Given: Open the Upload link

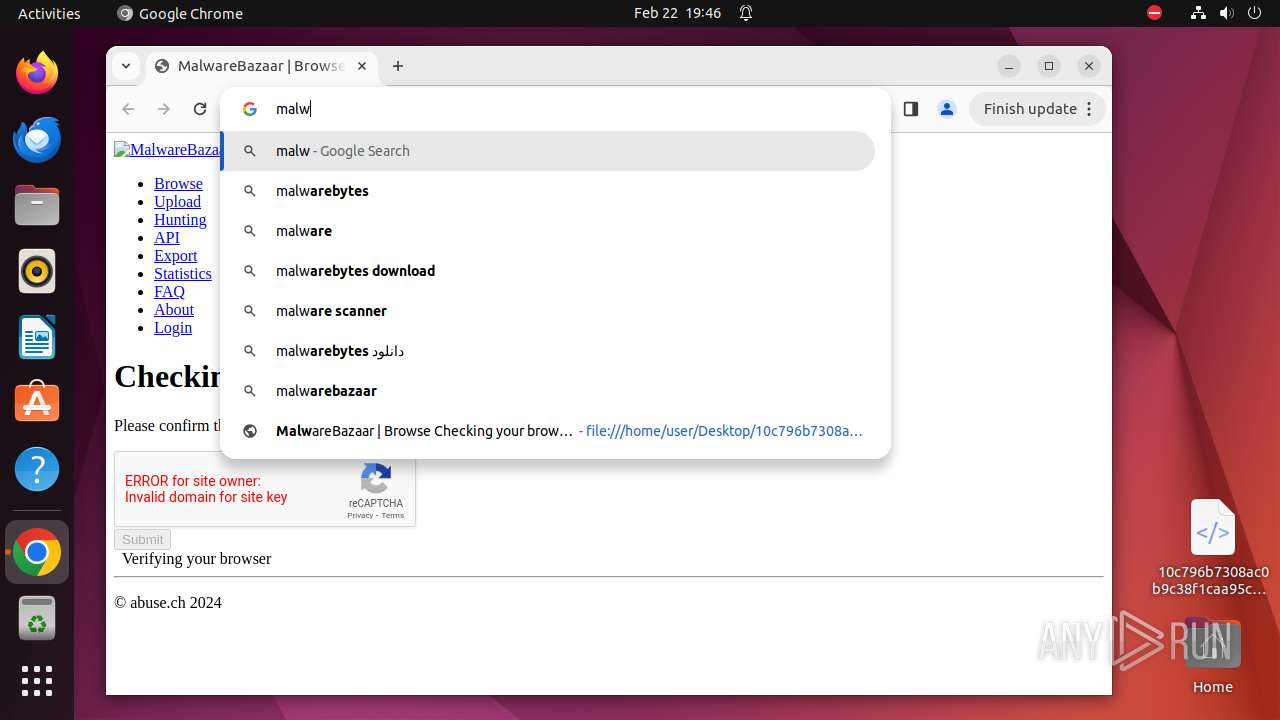Looking at the screenshot, I should click(177, 202).
